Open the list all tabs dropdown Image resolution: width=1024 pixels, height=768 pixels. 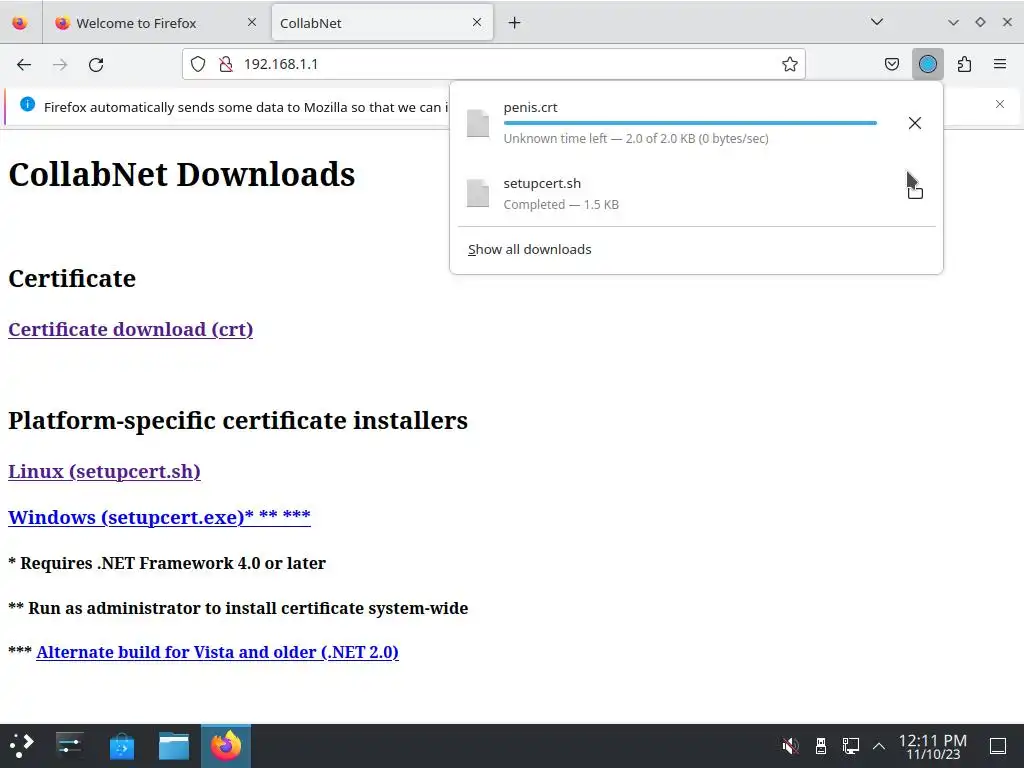click(x=877, y=22)
